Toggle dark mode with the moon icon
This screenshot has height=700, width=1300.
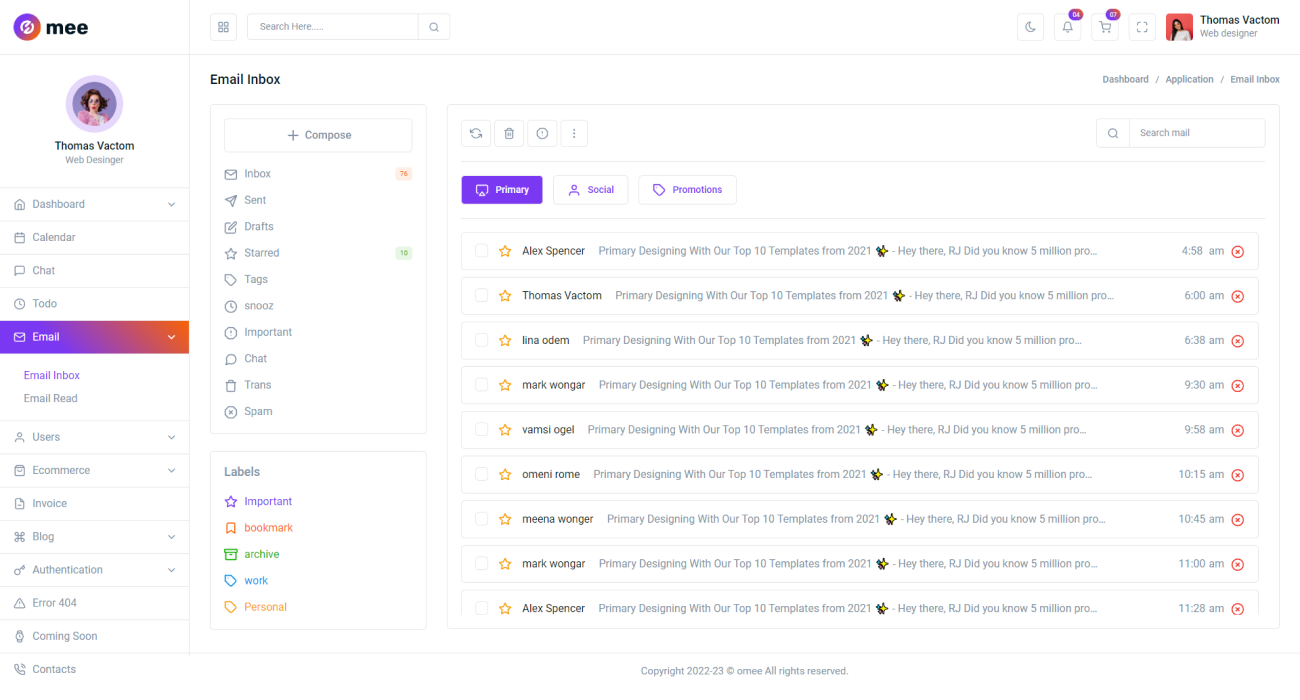pyautogui.click(x=1030, y=26)
